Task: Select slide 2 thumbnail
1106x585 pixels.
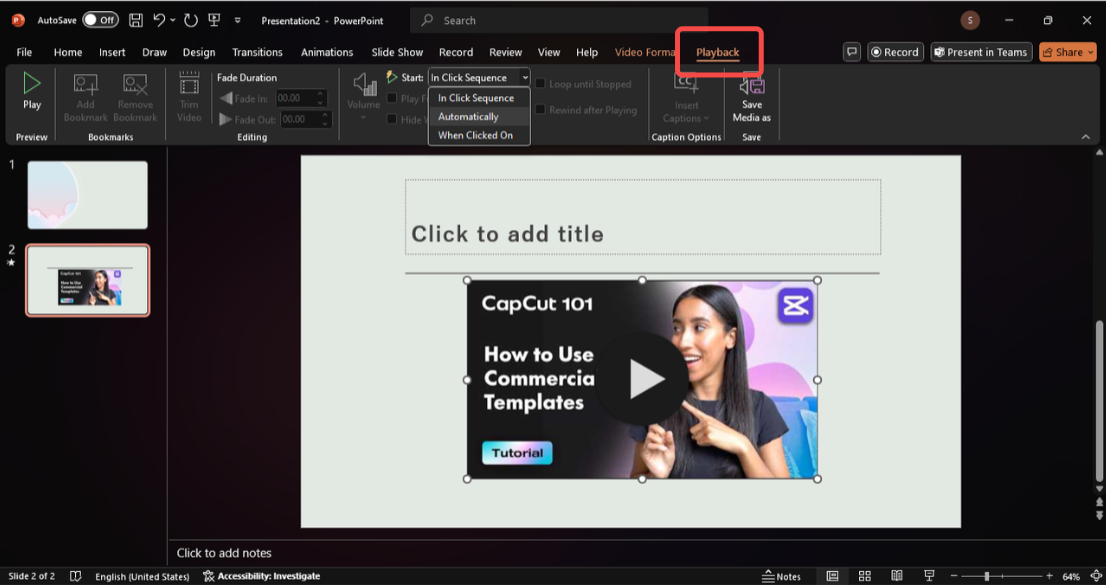Action: 87,280
